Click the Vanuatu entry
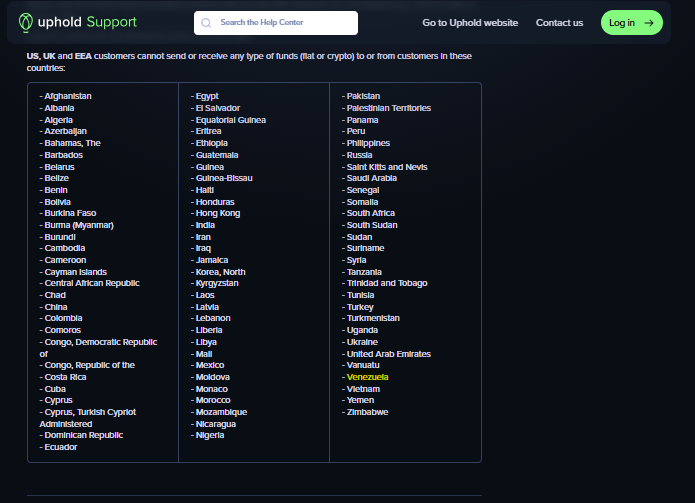This screenshot has height=503, width=695. (363, 365)
